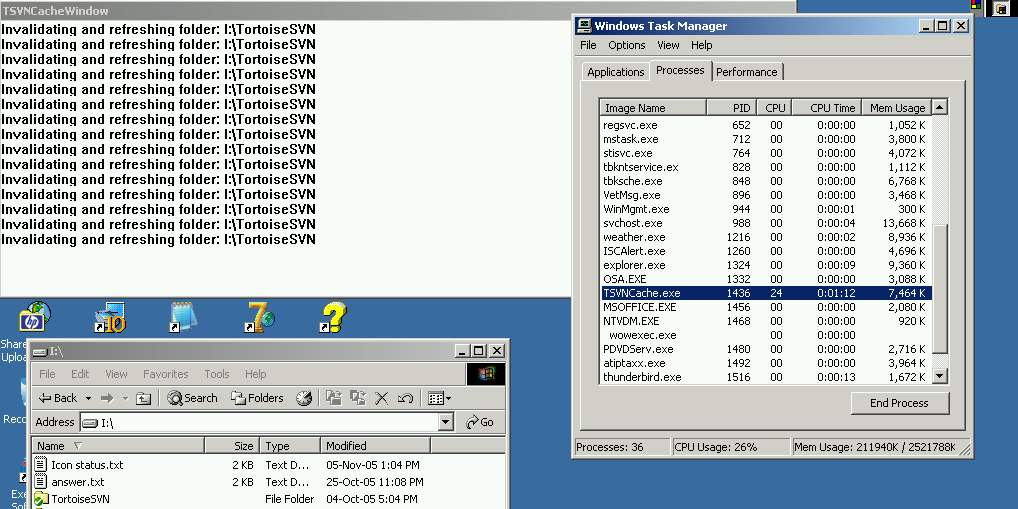Click the TSVNCacheWindow title bar

tap(398, 11)
